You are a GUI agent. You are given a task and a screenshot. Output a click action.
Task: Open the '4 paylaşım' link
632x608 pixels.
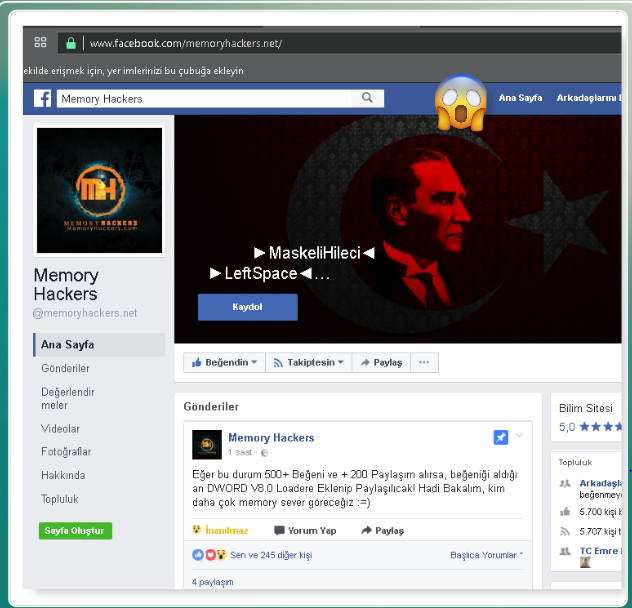click(212, 582)
